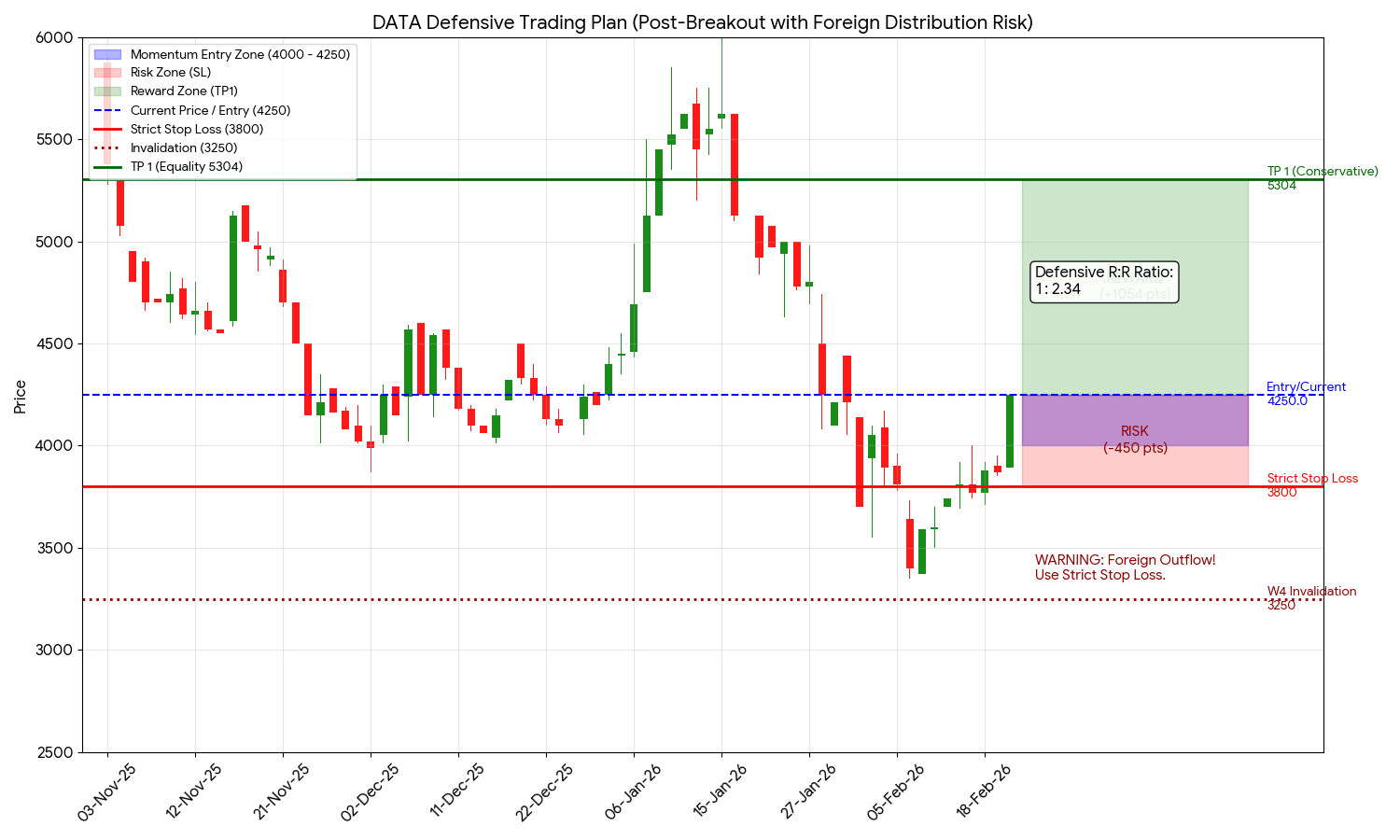Select the Strict Stop Loss (3800) legend entry
Viewport: 1400px width, 840px height.
tap(196, 129)
